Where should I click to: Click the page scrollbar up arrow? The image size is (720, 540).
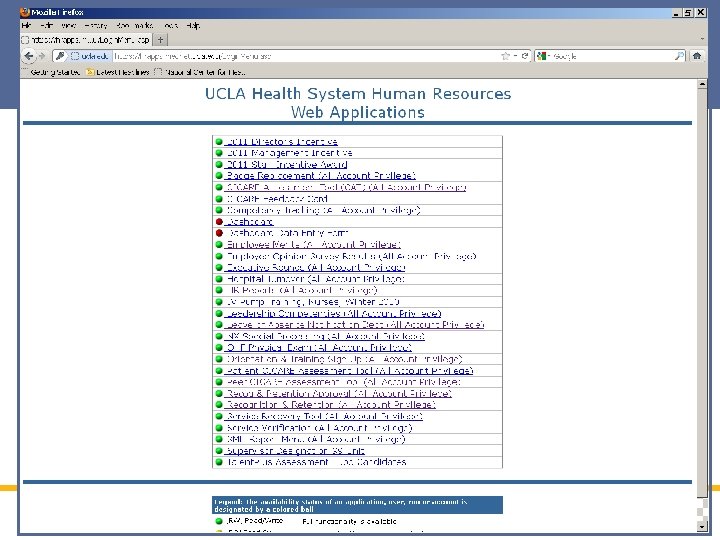[x=702, y=84]
